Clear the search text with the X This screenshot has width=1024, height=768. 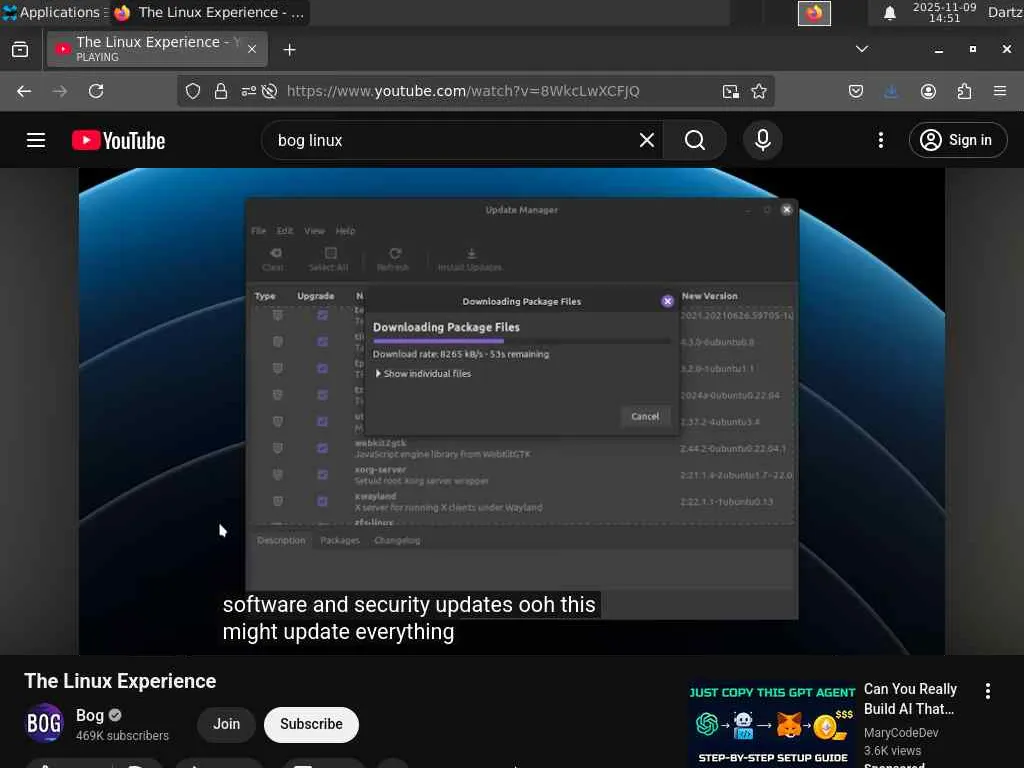click(x=647, y=140)
